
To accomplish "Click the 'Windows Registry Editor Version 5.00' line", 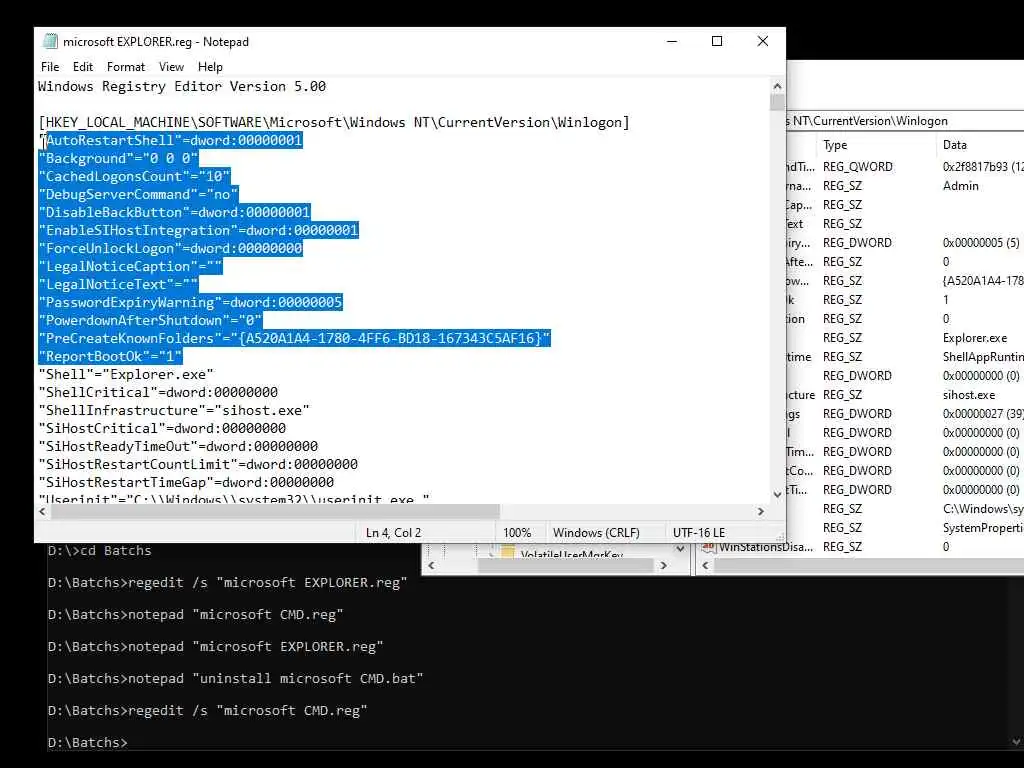I will 182,86.
